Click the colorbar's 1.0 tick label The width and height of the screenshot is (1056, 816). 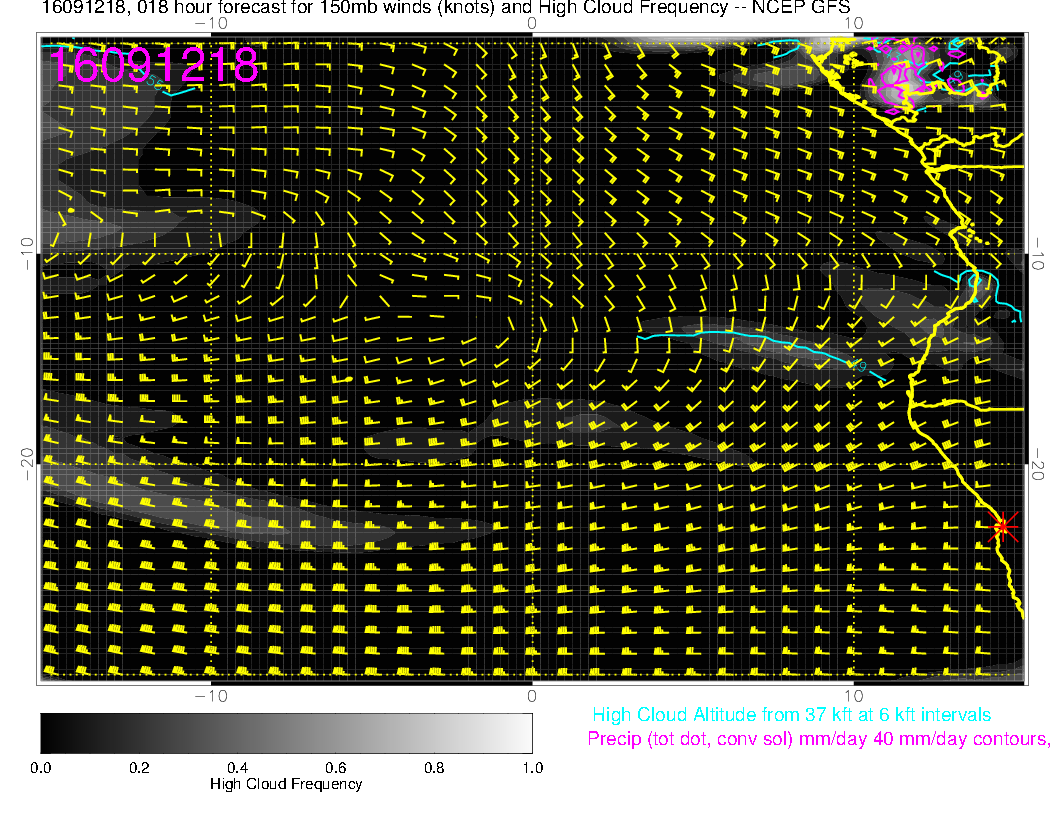coord(531,768)
